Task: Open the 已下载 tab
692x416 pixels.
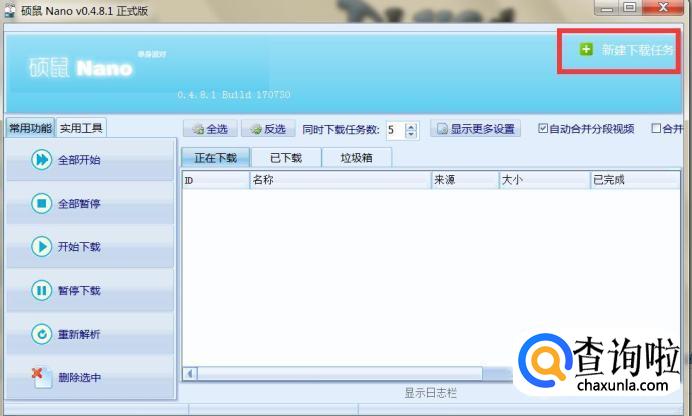Action: 286,158
